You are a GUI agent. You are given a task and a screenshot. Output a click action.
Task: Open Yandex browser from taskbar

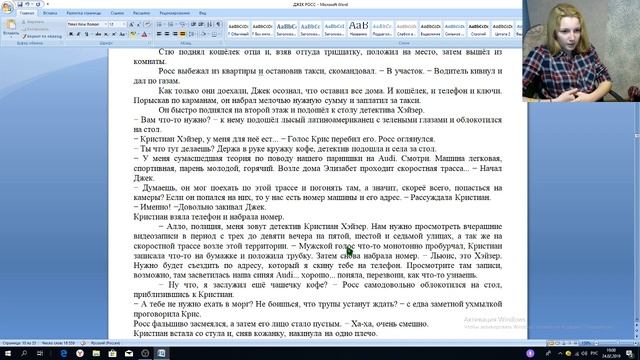80,353
